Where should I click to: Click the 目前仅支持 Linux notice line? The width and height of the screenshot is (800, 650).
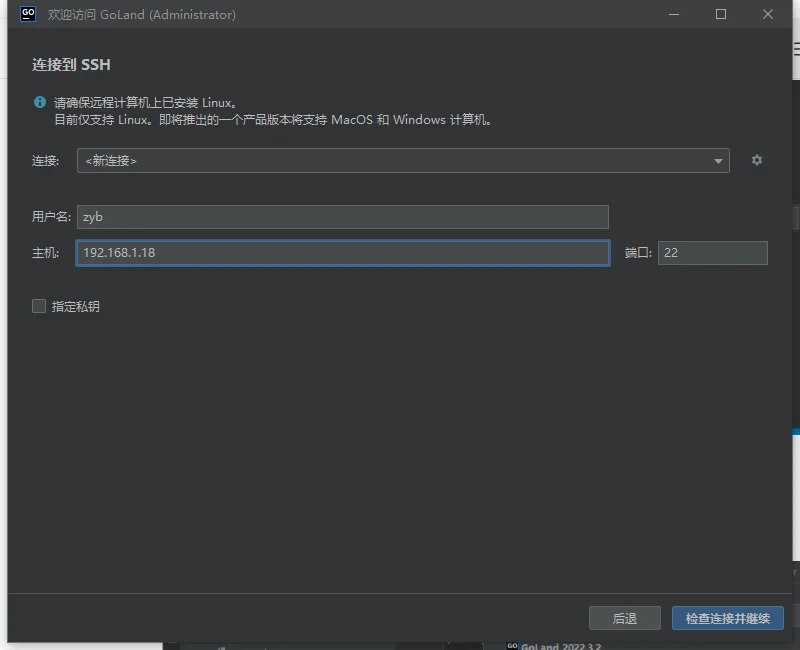[x=273, y=120]
